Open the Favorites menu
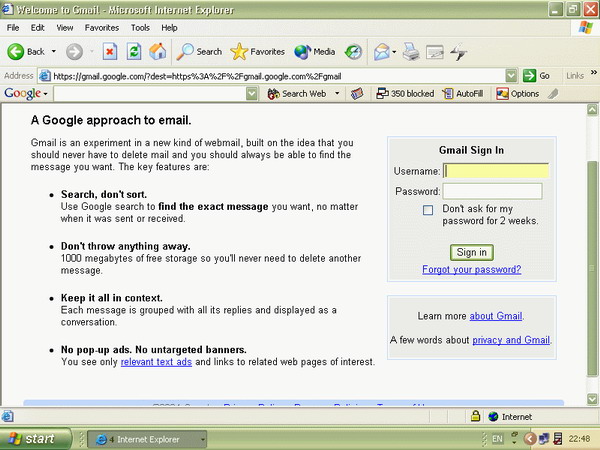The image size is (600, 450). 102,28
